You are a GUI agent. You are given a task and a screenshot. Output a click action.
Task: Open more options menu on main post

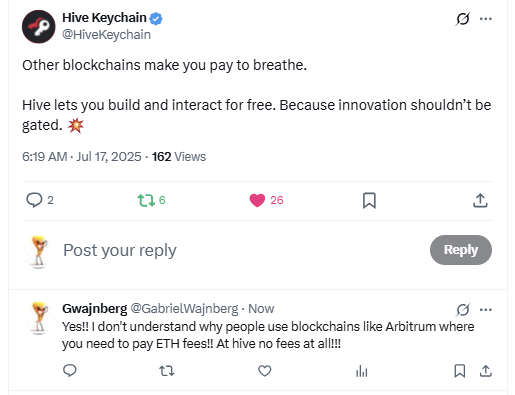pyautogui.click(x=486, y=19)
